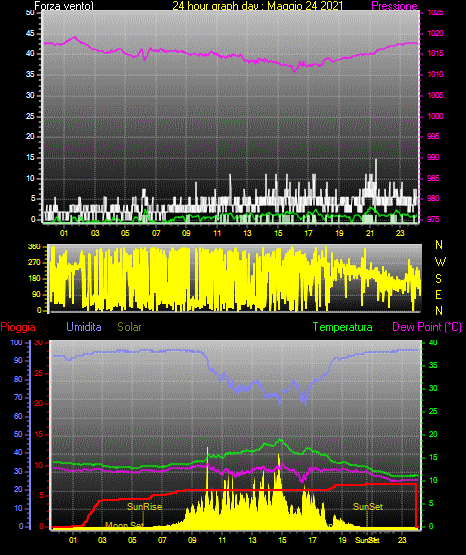Image resolution: width=466 pixels, height=555 pixels.
Task: Click the green '35' temperature axis value
Action: 433,365
